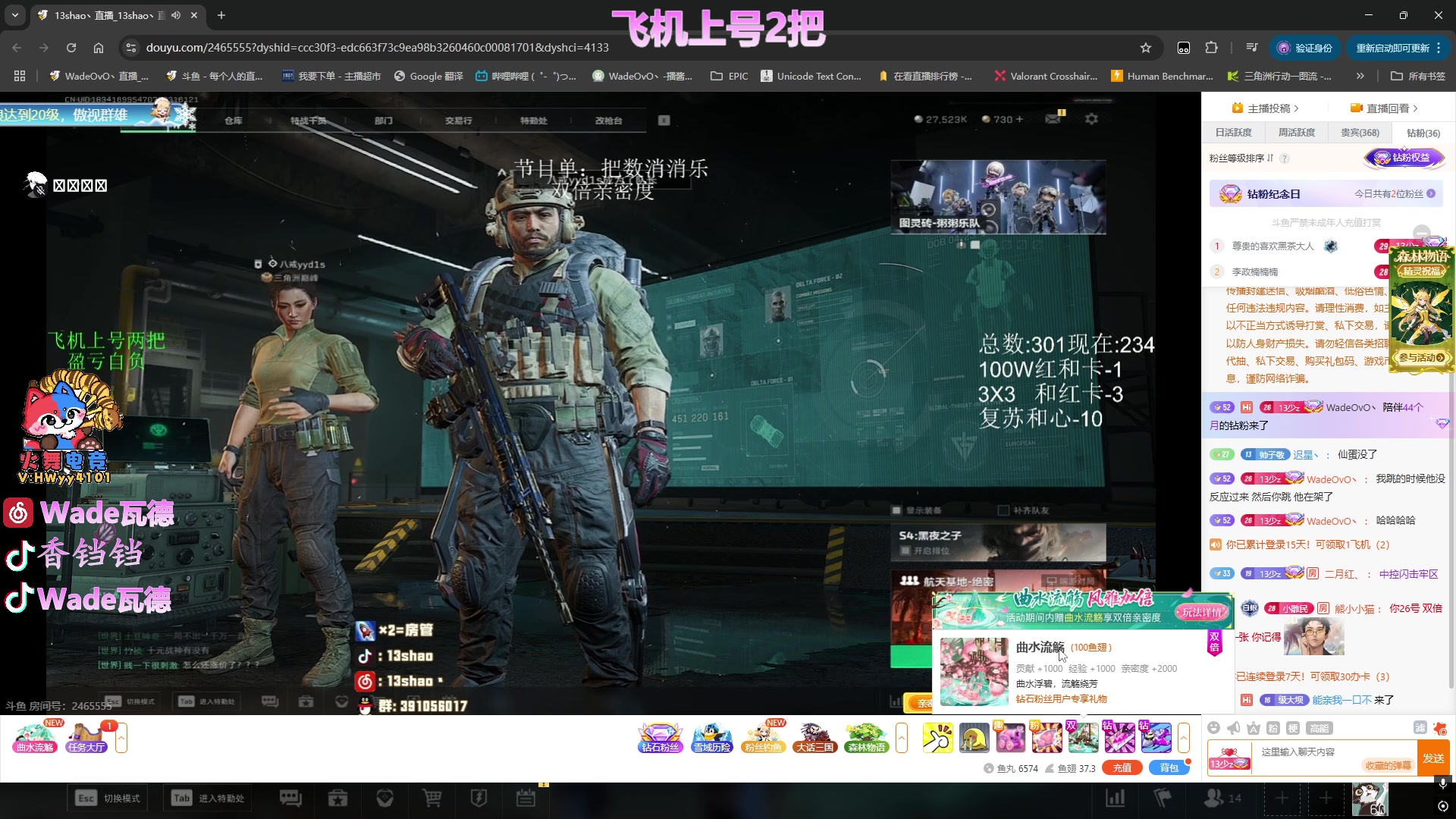Open the 钻石粉丝 diamond fans icon
The width and height of the screenshot is (1456, 819).
point(660,737)
